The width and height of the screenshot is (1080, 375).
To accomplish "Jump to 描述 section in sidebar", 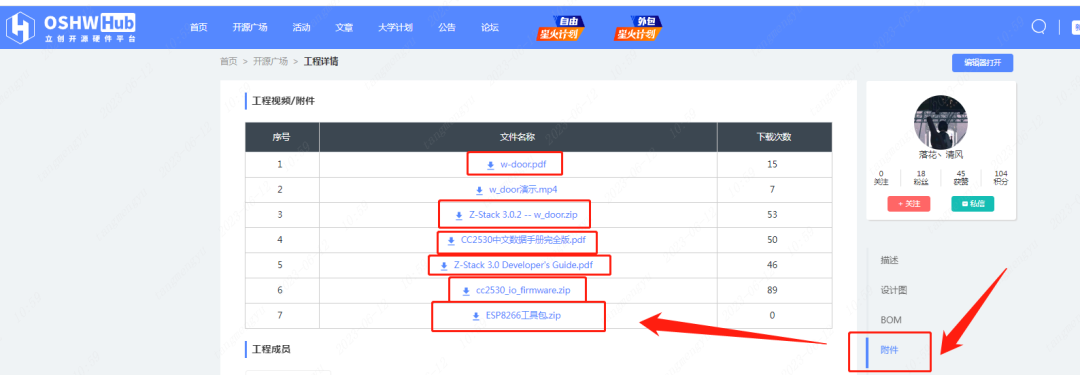I will tap(889, 261).
